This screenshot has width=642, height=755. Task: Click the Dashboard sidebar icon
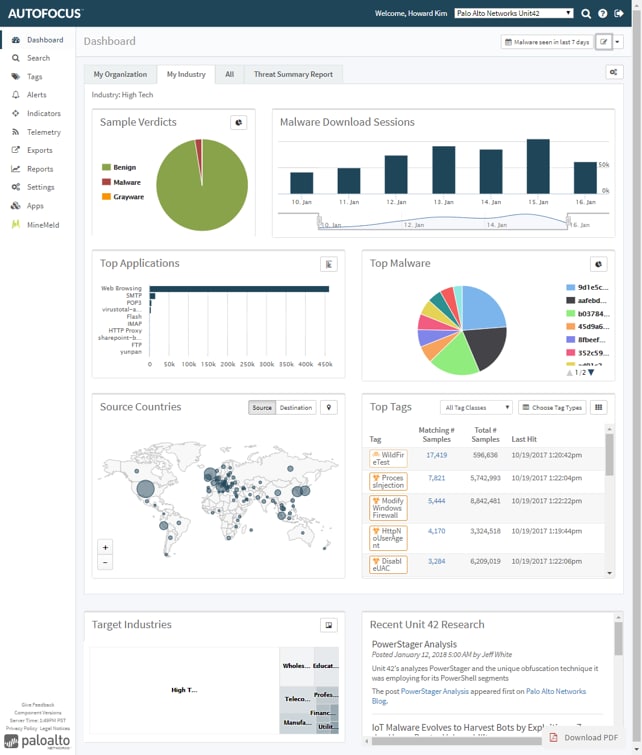pyautogui.click(x=16, y=40)
